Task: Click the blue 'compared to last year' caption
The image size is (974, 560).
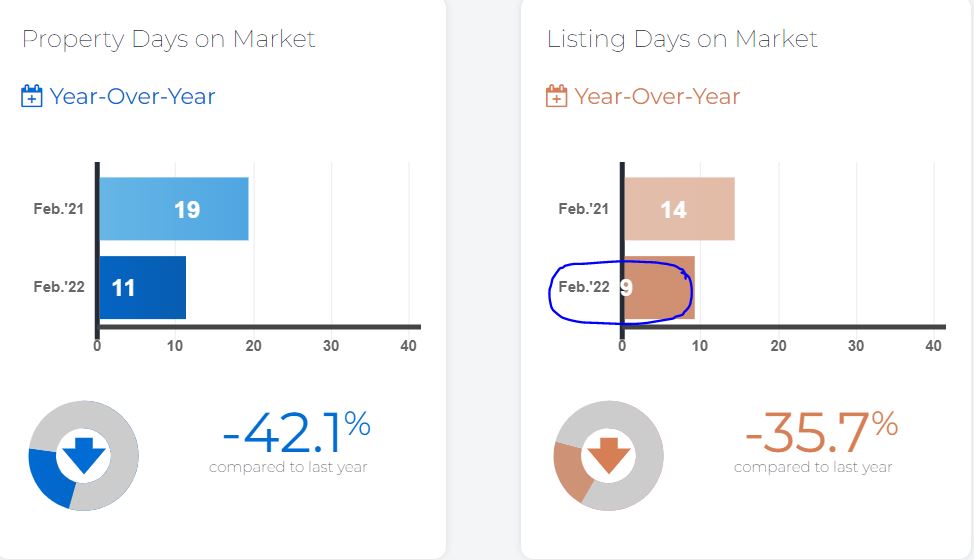Action: 288,467
